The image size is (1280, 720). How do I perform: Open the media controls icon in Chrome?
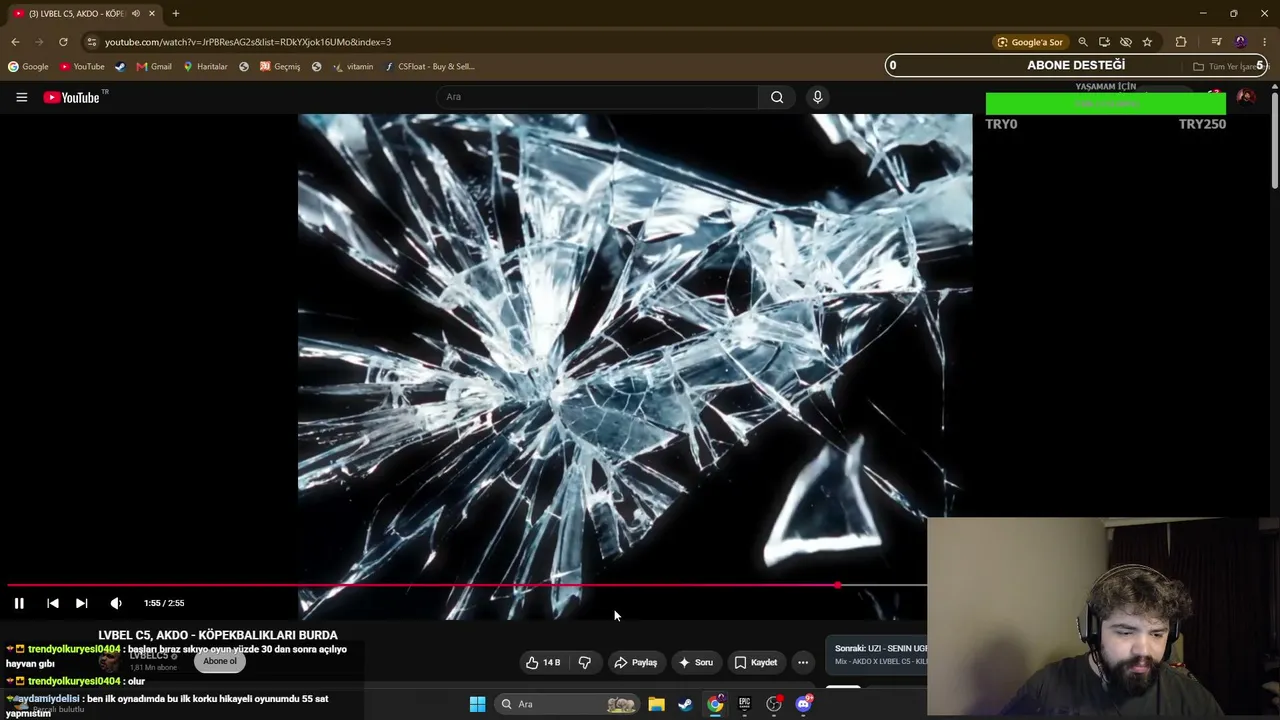1216,42
